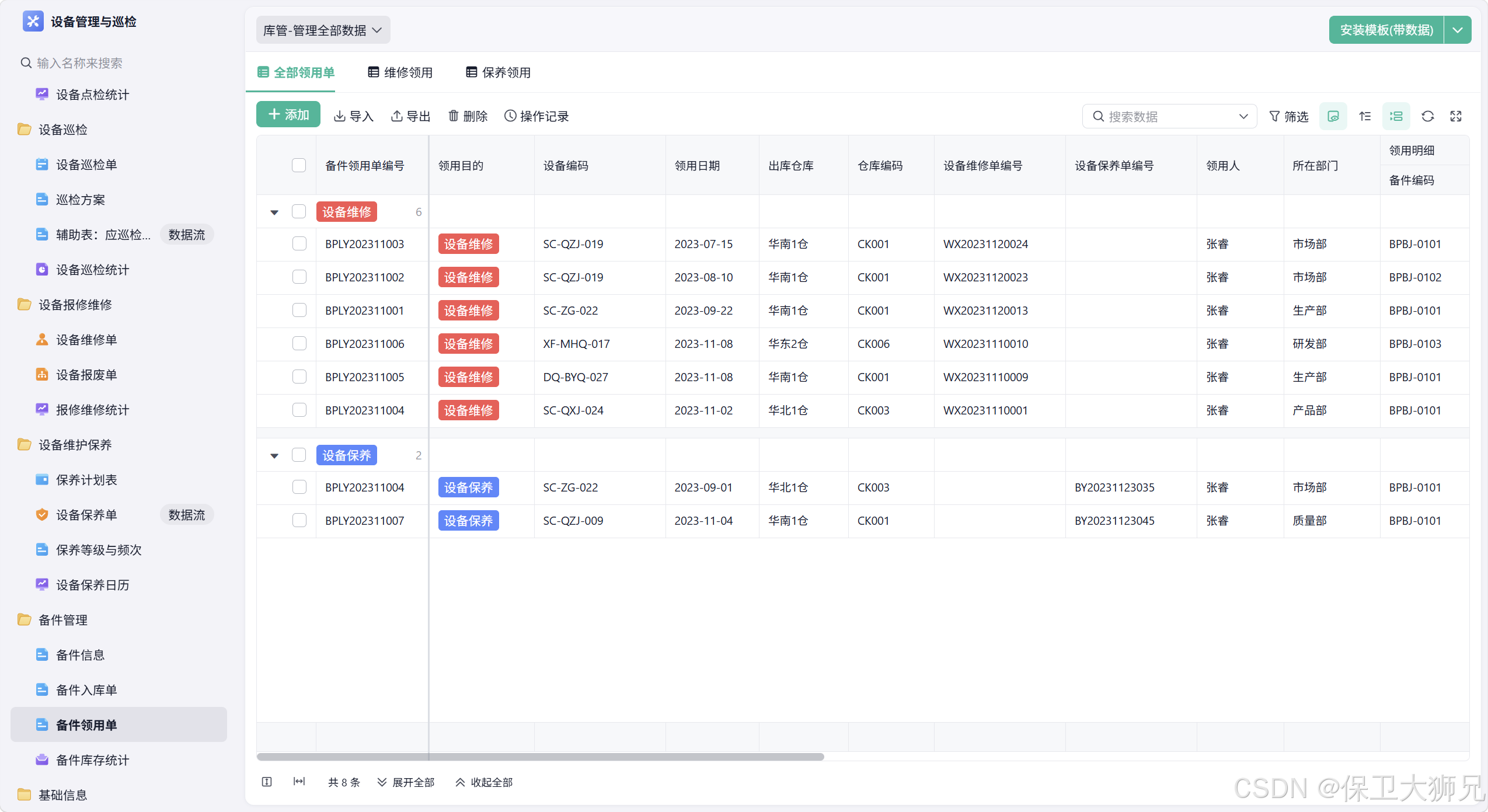1488x812 pixels.
Task: Click the 设备保养单 shield icon
Action: tap(42, 514)
